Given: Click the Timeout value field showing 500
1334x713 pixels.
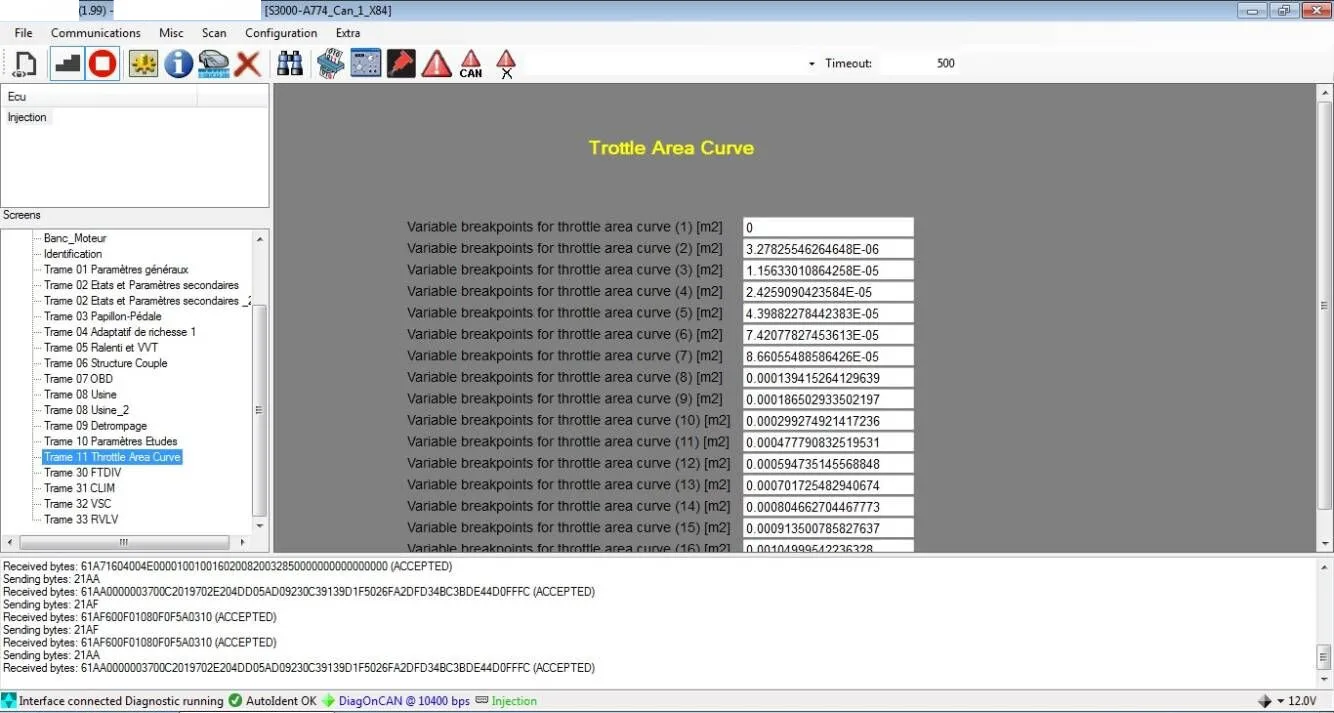Looking at the screenshot, I should pos(945,63).
